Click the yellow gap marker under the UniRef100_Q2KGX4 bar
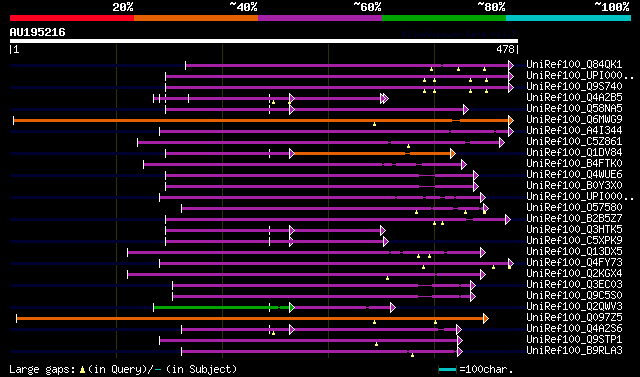Viewport: 640px width, 377px height. click(x=387, y=278)
